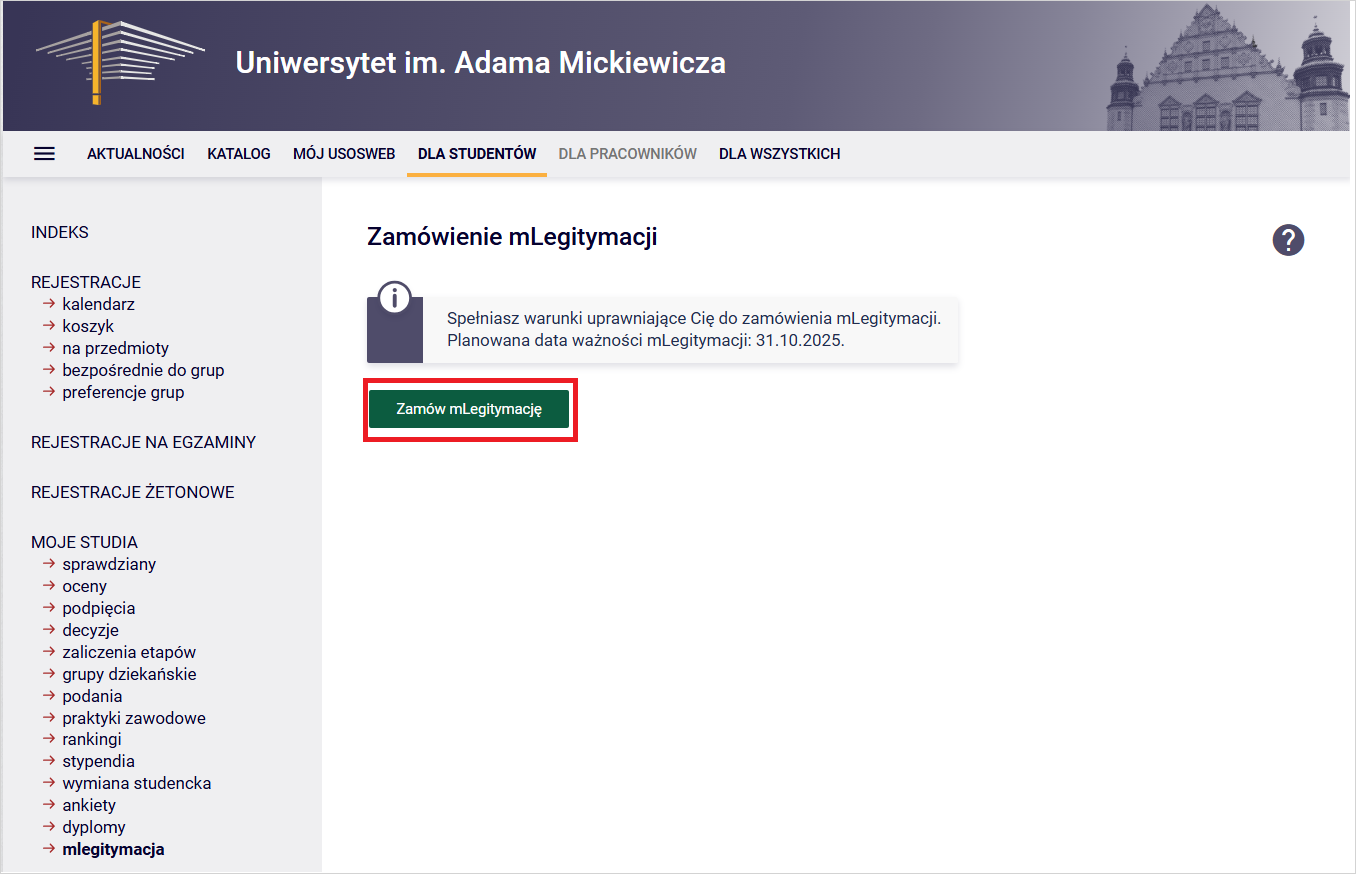Open podania link
This screenshot has width=1356, height=874.
tap(92, 696)
